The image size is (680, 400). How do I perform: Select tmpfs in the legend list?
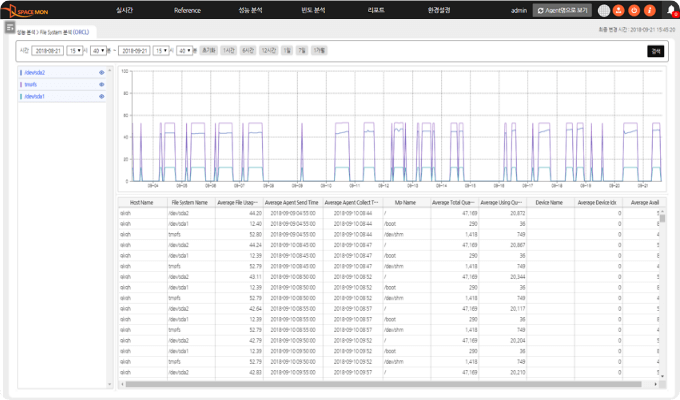coord(31,85)
